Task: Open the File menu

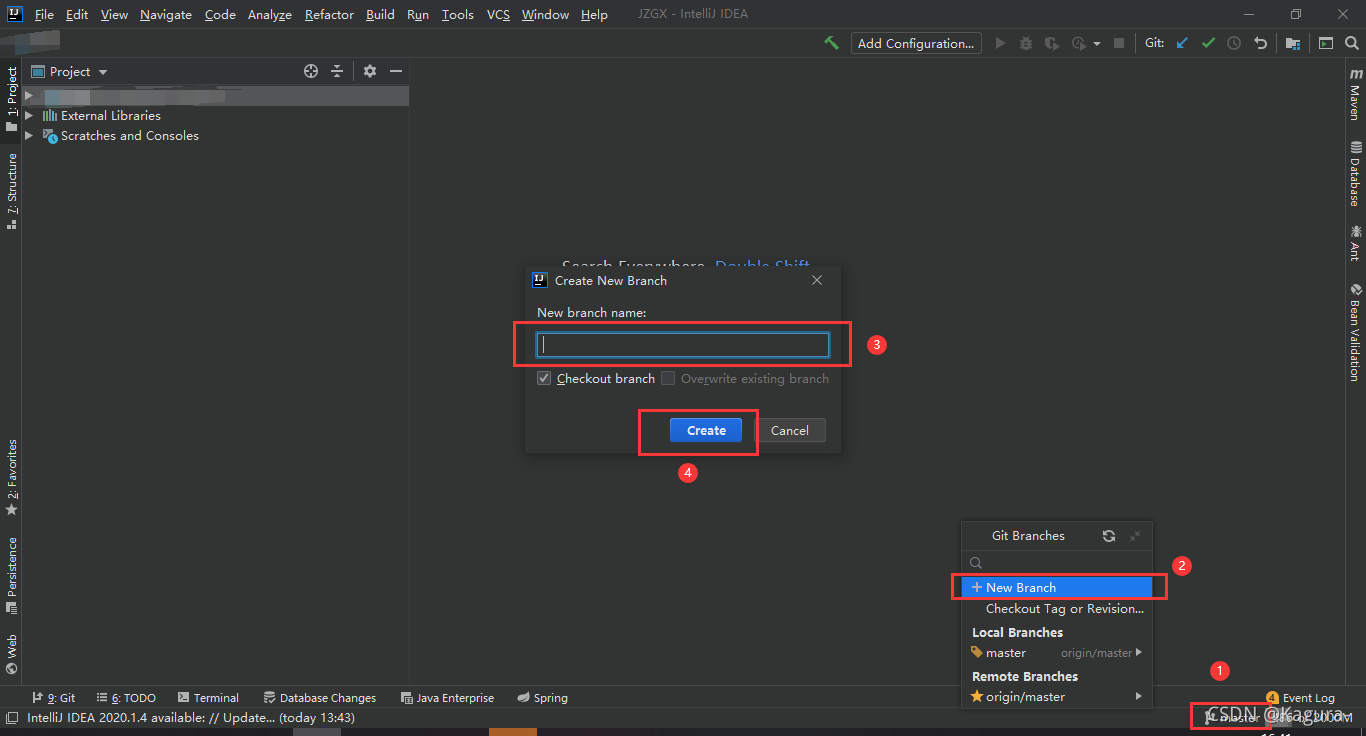Action: (x=44, y=14)
